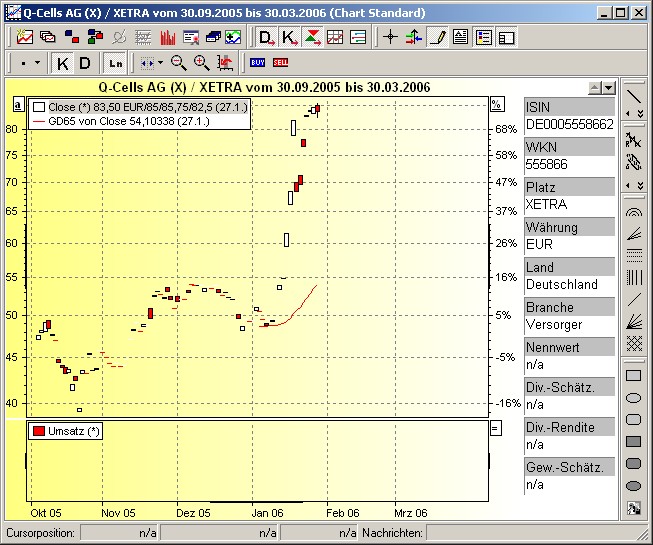Click the chart table grid icon

pyautogui.click(x=335, y=37)
